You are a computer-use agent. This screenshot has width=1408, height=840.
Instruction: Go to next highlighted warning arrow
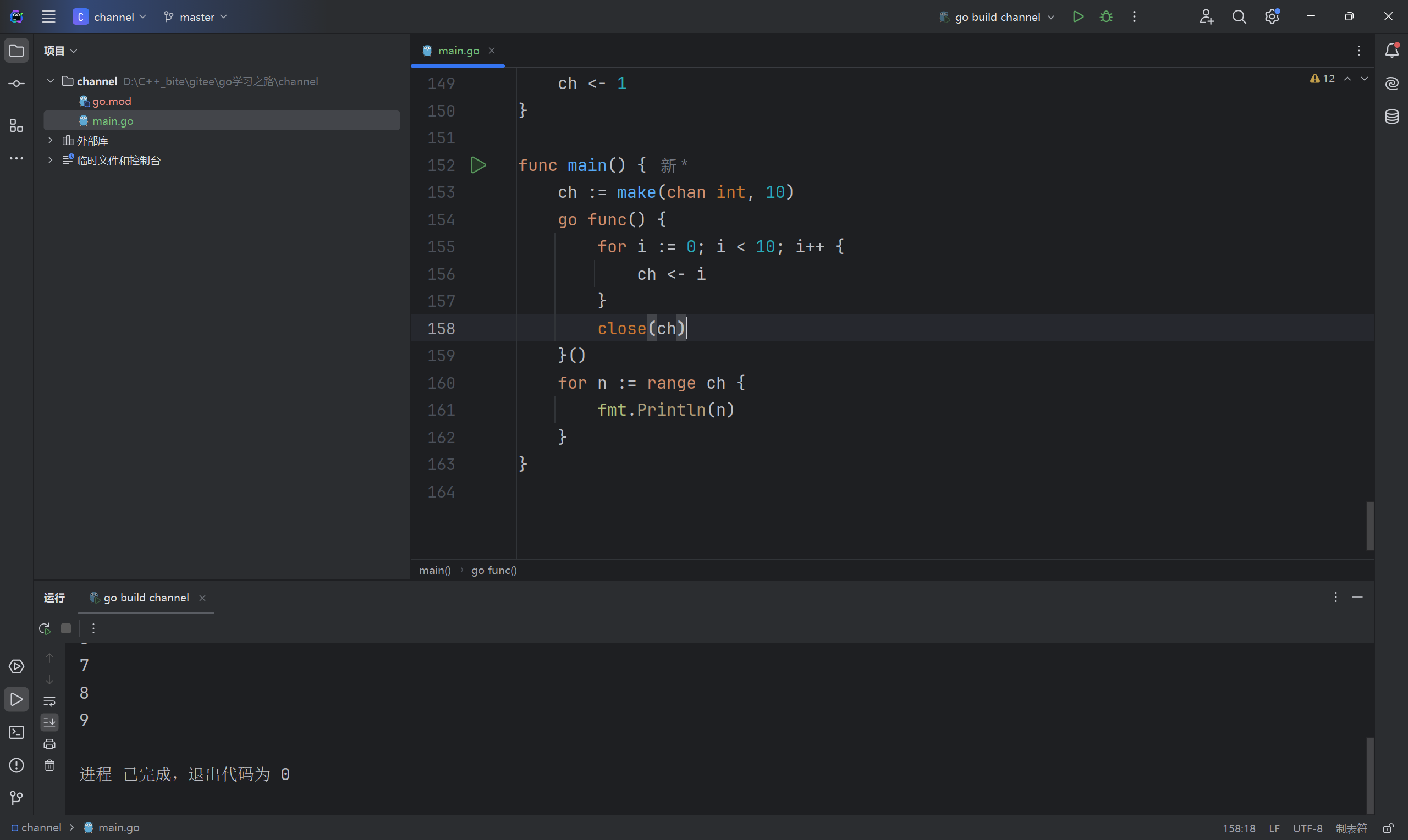[1365, 79]
